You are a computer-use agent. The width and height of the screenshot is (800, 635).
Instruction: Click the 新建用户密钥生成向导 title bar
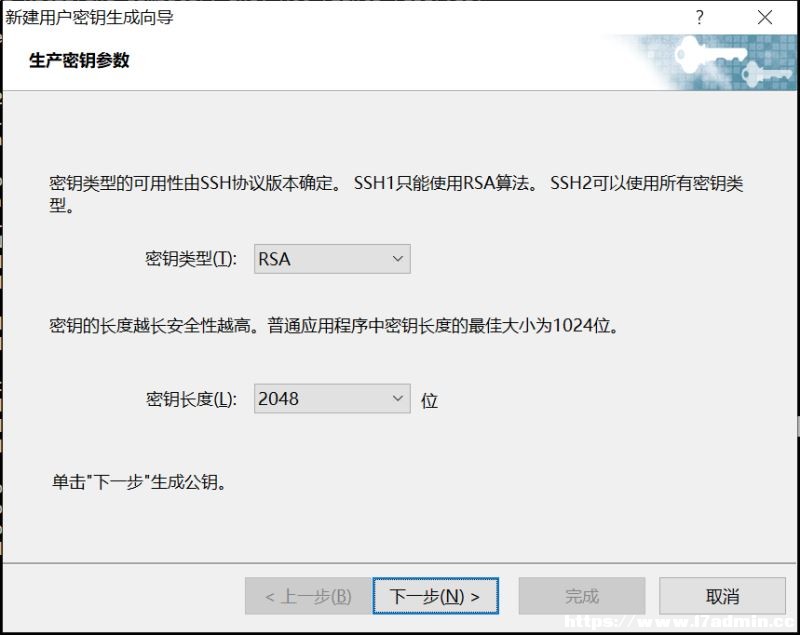pyautogui.click(x=89, y=17)
